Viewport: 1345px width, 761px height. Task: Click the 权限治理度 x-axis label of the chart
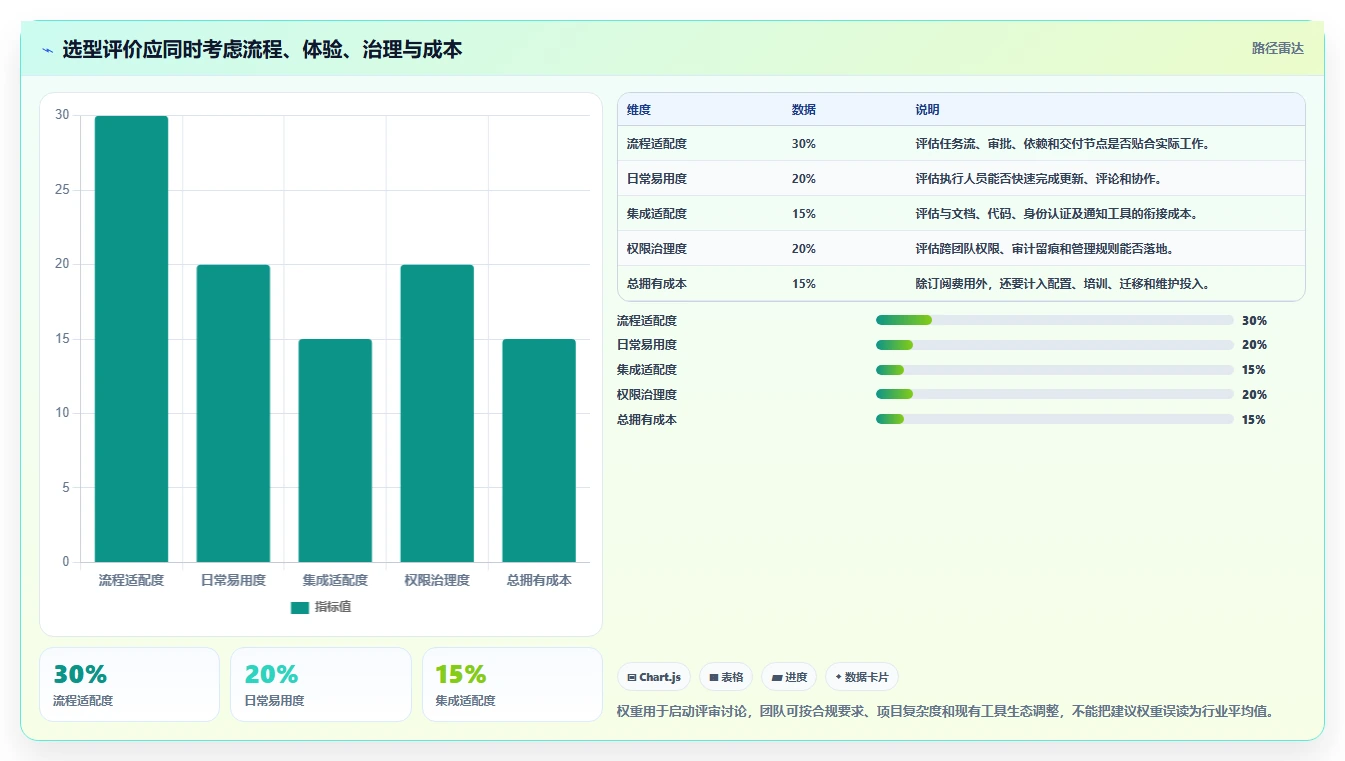click(x=437, y=580)
